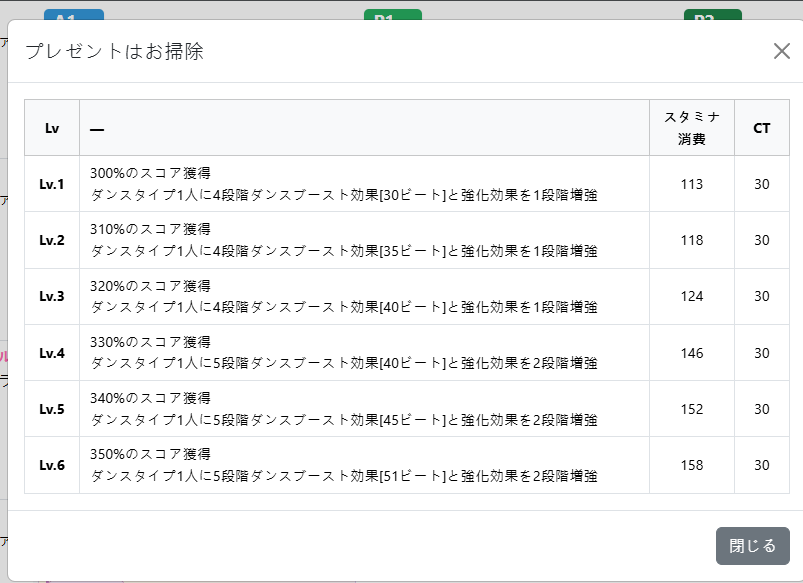This screenshot has width=803, height=583.
Task: Click the CT value 30 in Lv.1 row
Action: [x=762, y=184]
